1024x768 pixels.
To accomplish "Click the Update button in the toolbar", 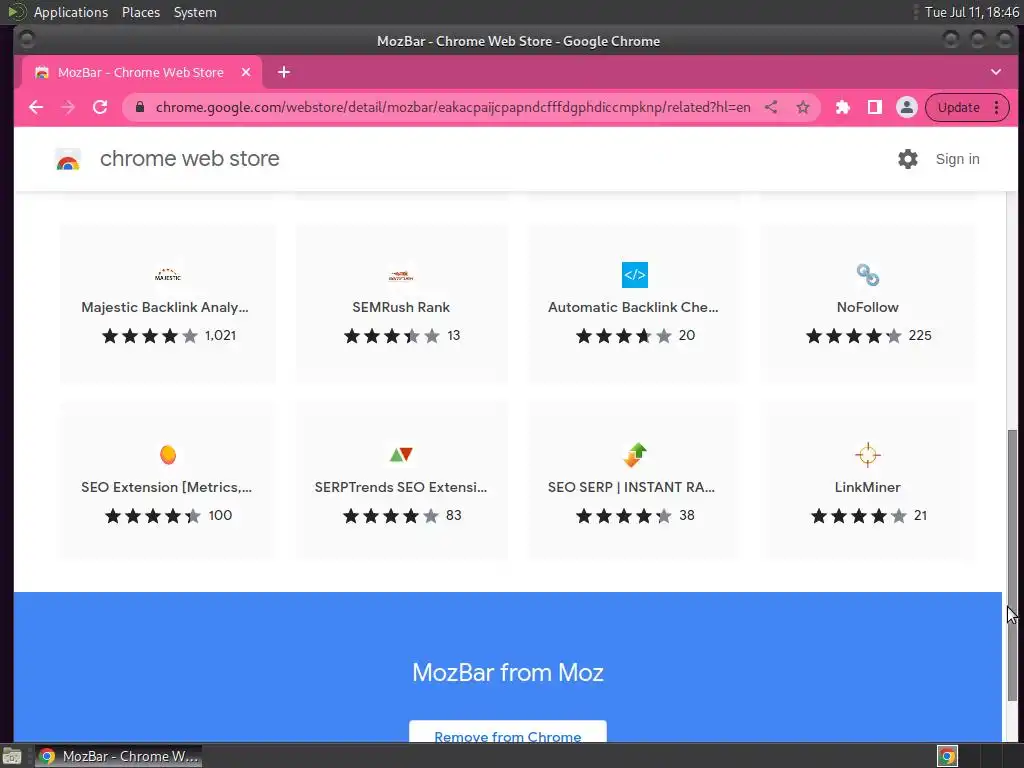I will (x=959, y=107).
